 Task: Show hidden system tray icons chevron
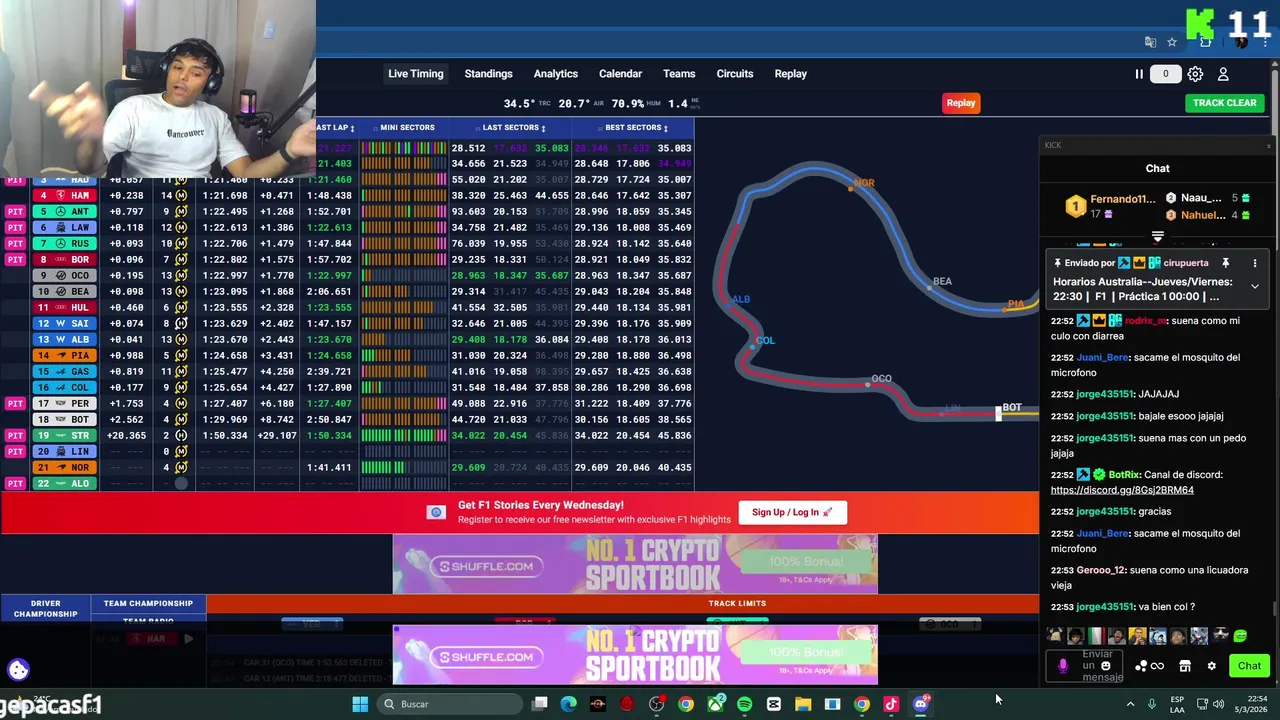tap(1131, 704)
